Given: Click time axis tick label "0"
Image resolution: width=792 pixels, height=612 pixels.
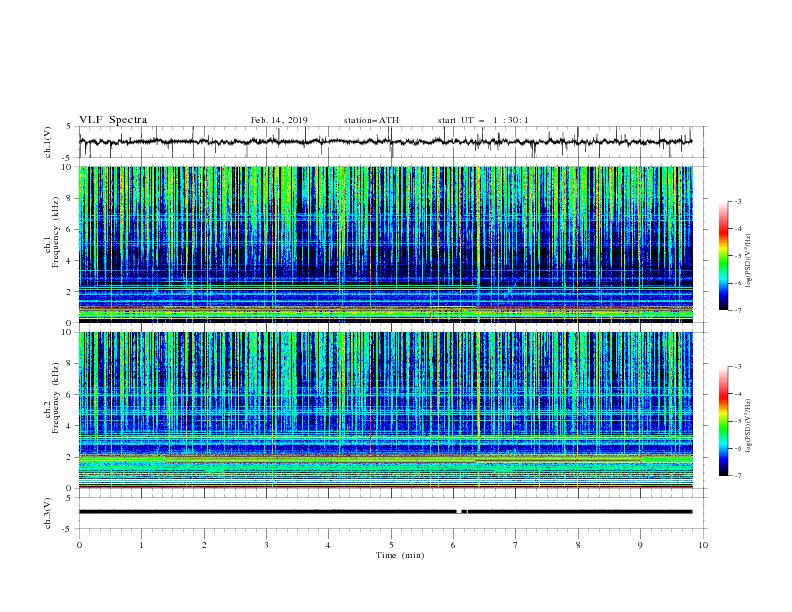Looking at the screenshot, I should coord(79,545).
